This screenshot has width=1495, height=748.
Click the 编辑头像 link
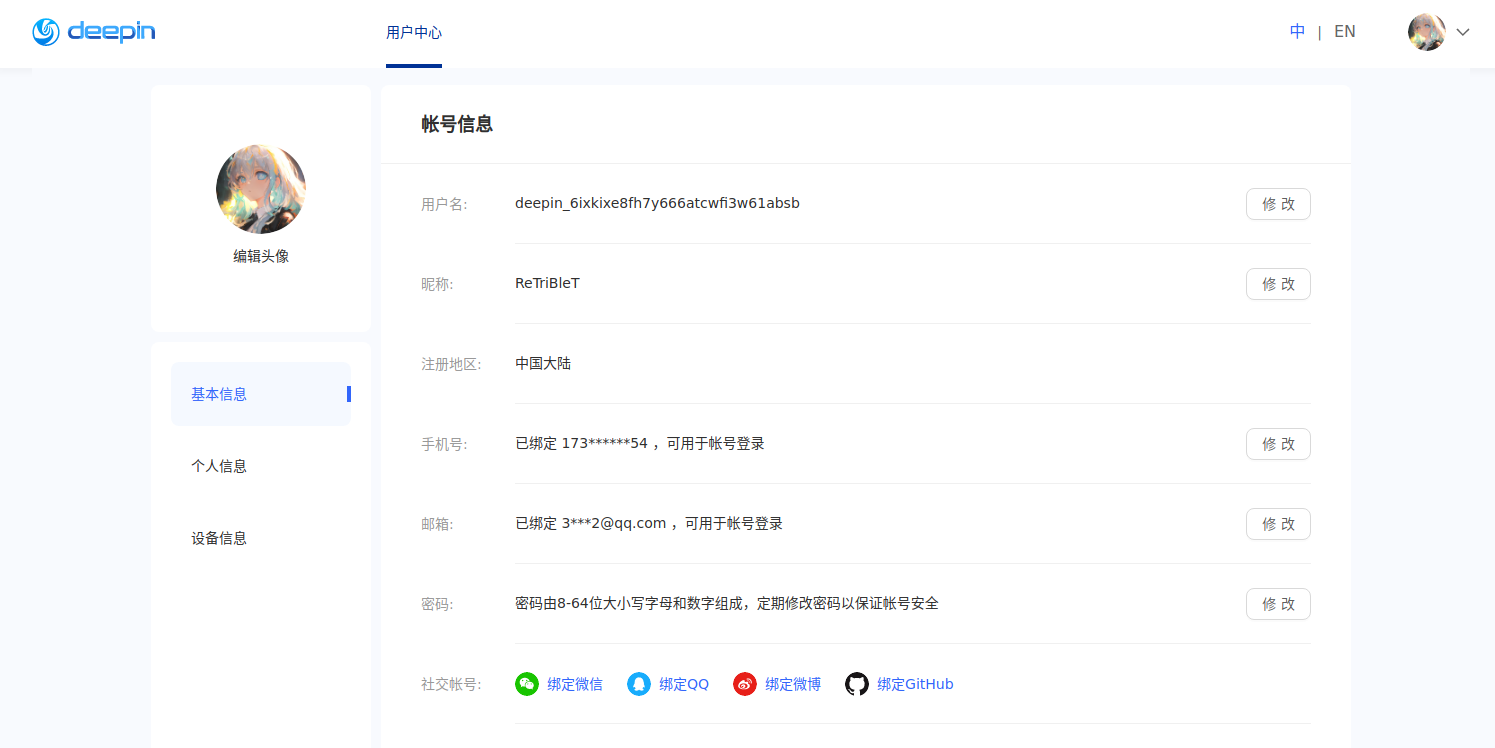[260, 255]
